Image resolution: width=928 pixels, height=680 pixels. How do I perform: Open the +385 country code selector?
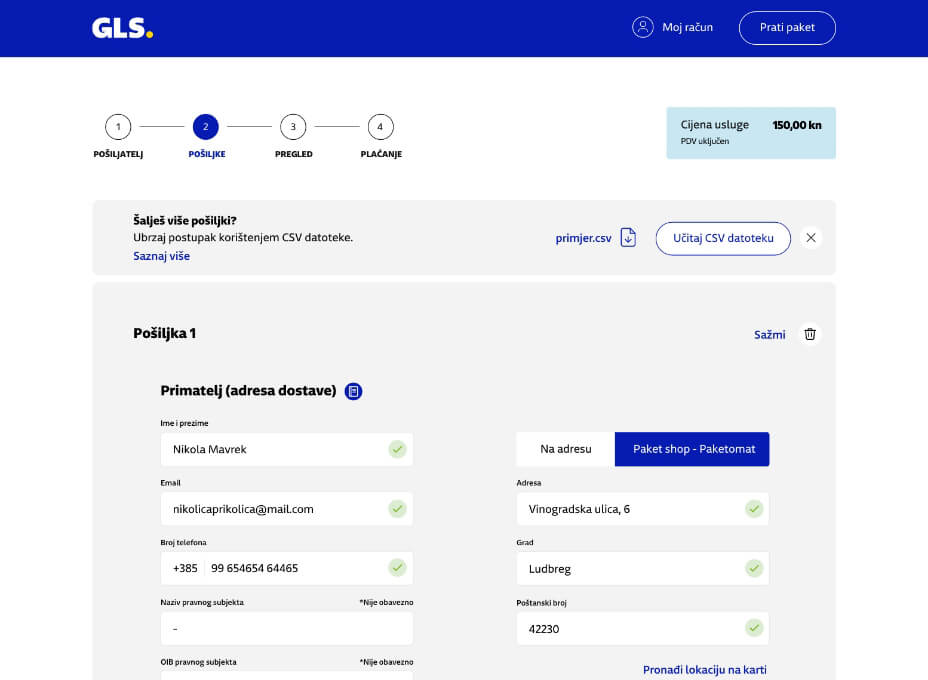[x=185, y=568]
